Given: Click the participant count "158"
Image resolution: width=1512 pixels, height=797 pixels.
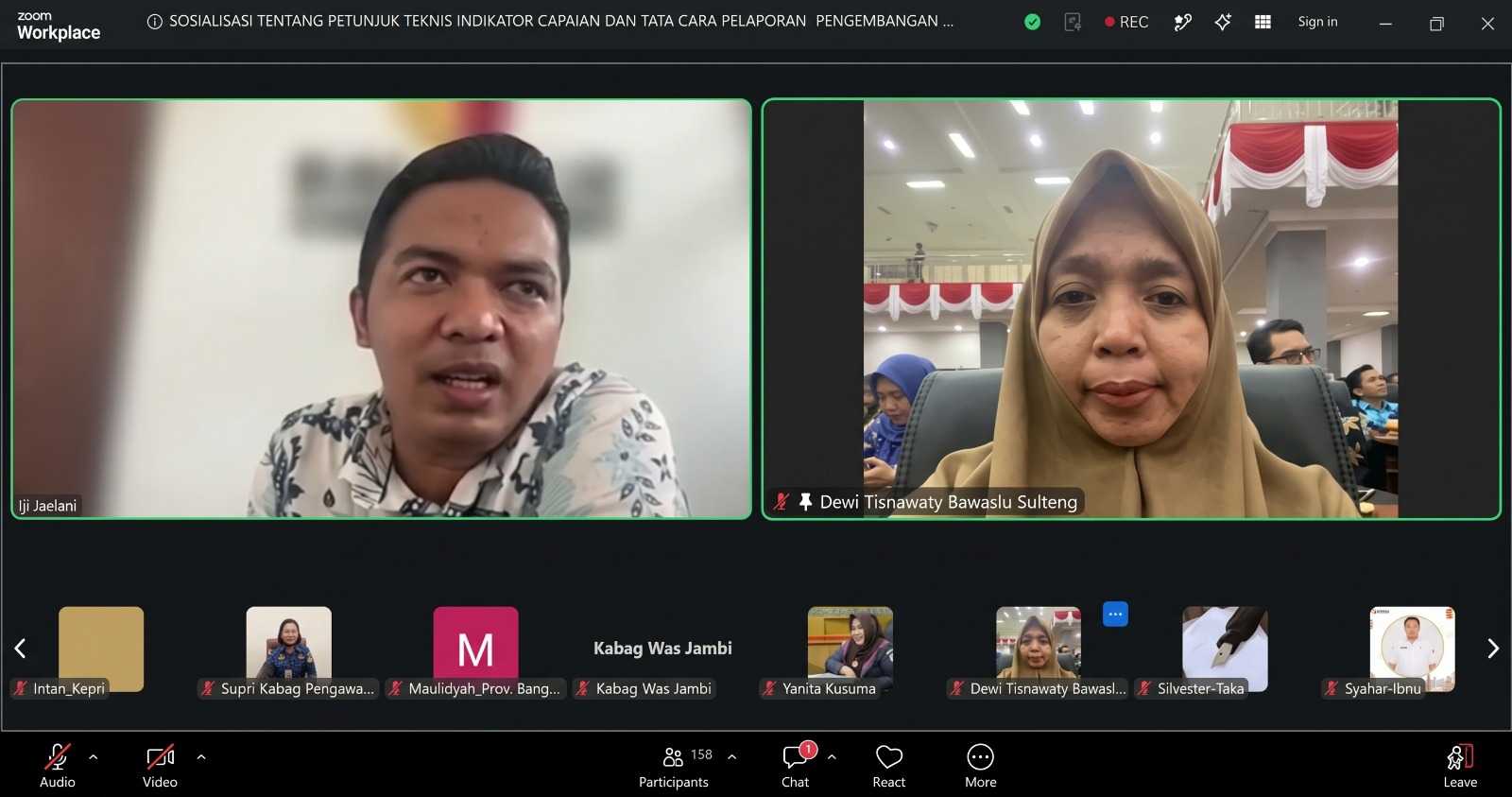Looking at the screenshot, I should click(701, 754).
